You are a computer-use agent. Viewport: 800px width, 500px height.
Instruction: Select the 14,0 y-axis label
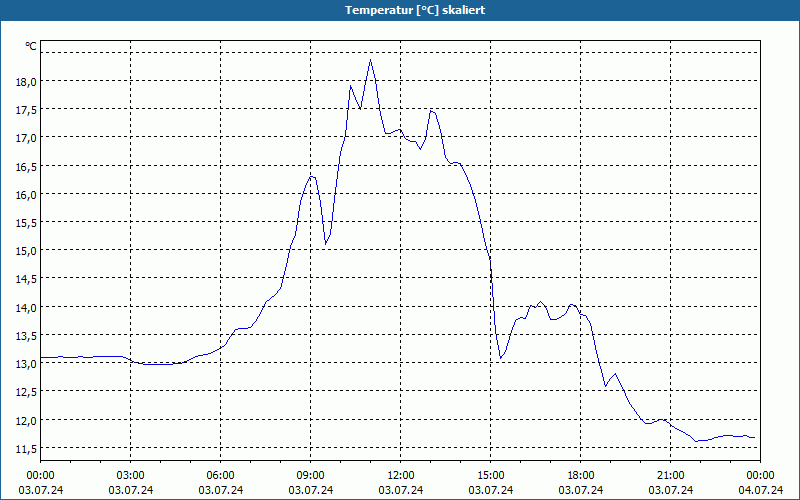(25, 307)
